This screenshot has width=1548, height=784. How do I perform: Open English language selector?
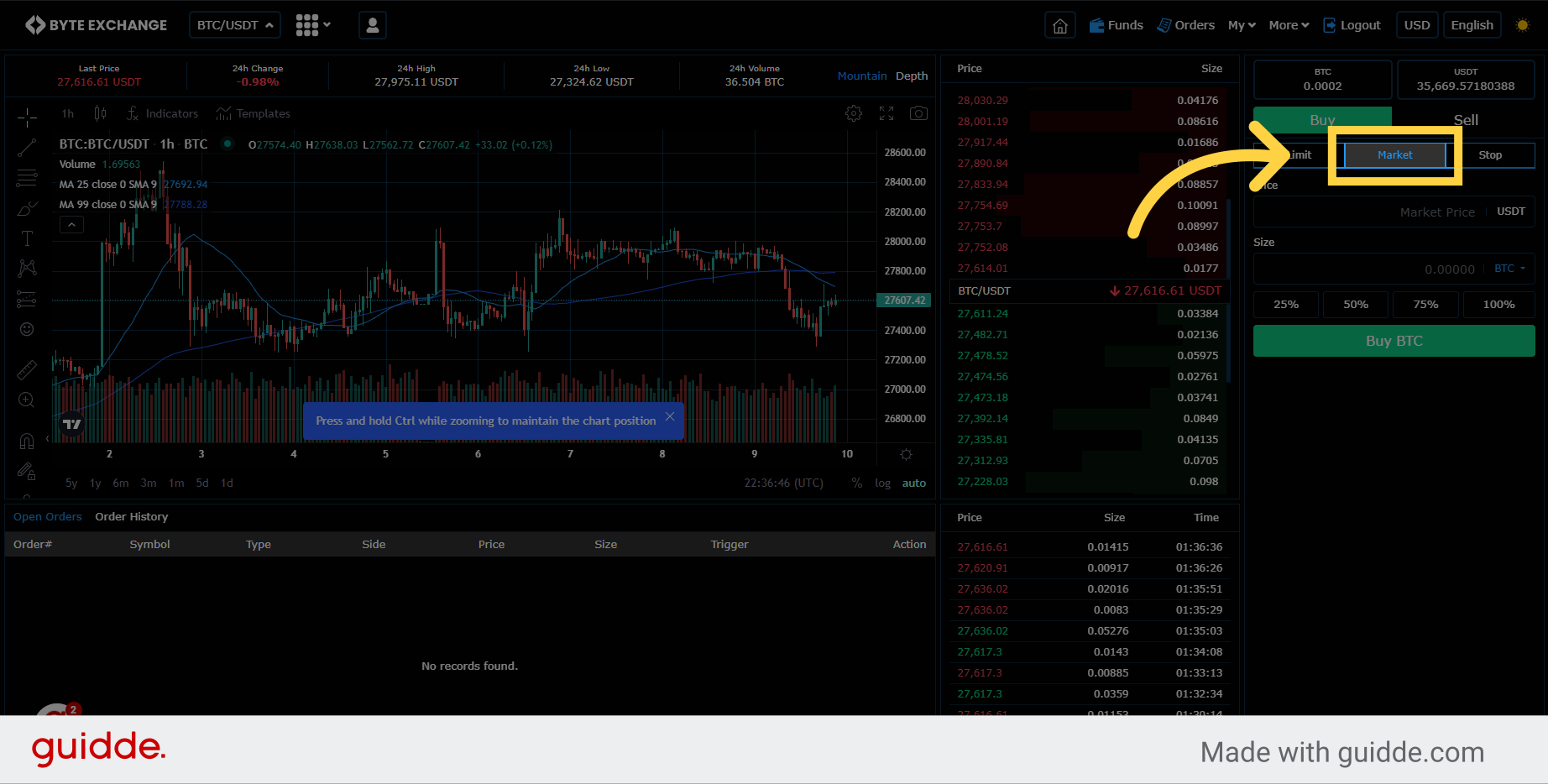coord(1472,25)
